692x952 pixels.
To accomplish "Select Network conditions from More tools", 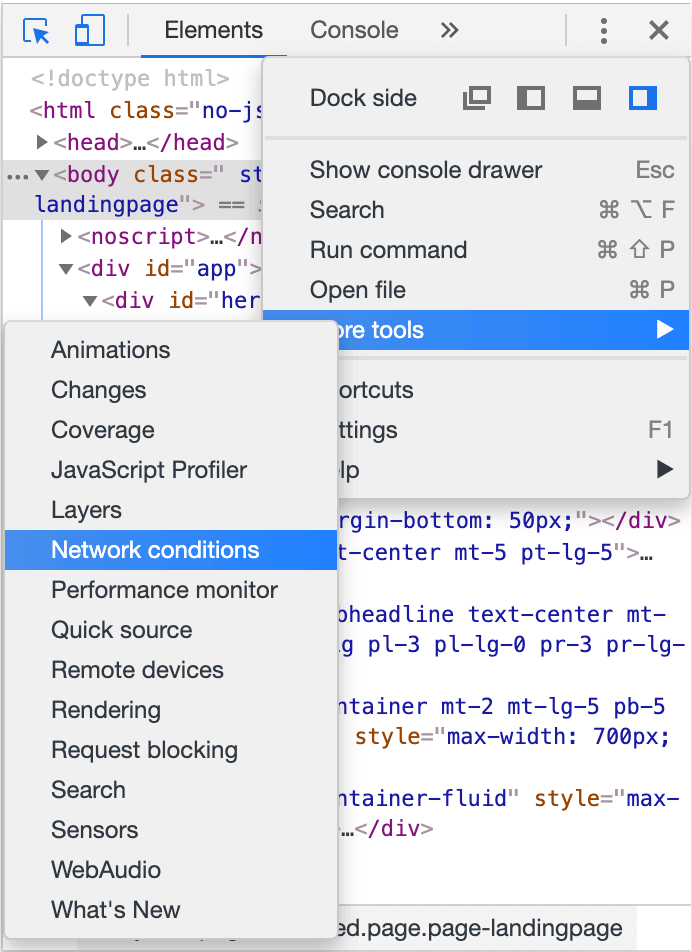I will (155, 550).
